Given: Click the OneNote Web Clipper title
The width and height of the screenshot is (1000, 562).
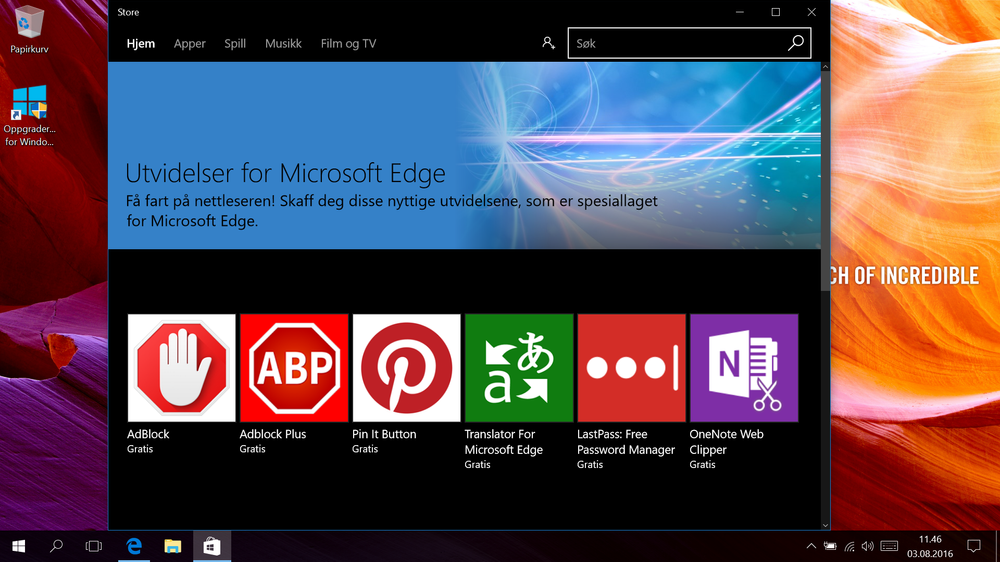Looking at the screenshot, I should [x=726, y=441].
